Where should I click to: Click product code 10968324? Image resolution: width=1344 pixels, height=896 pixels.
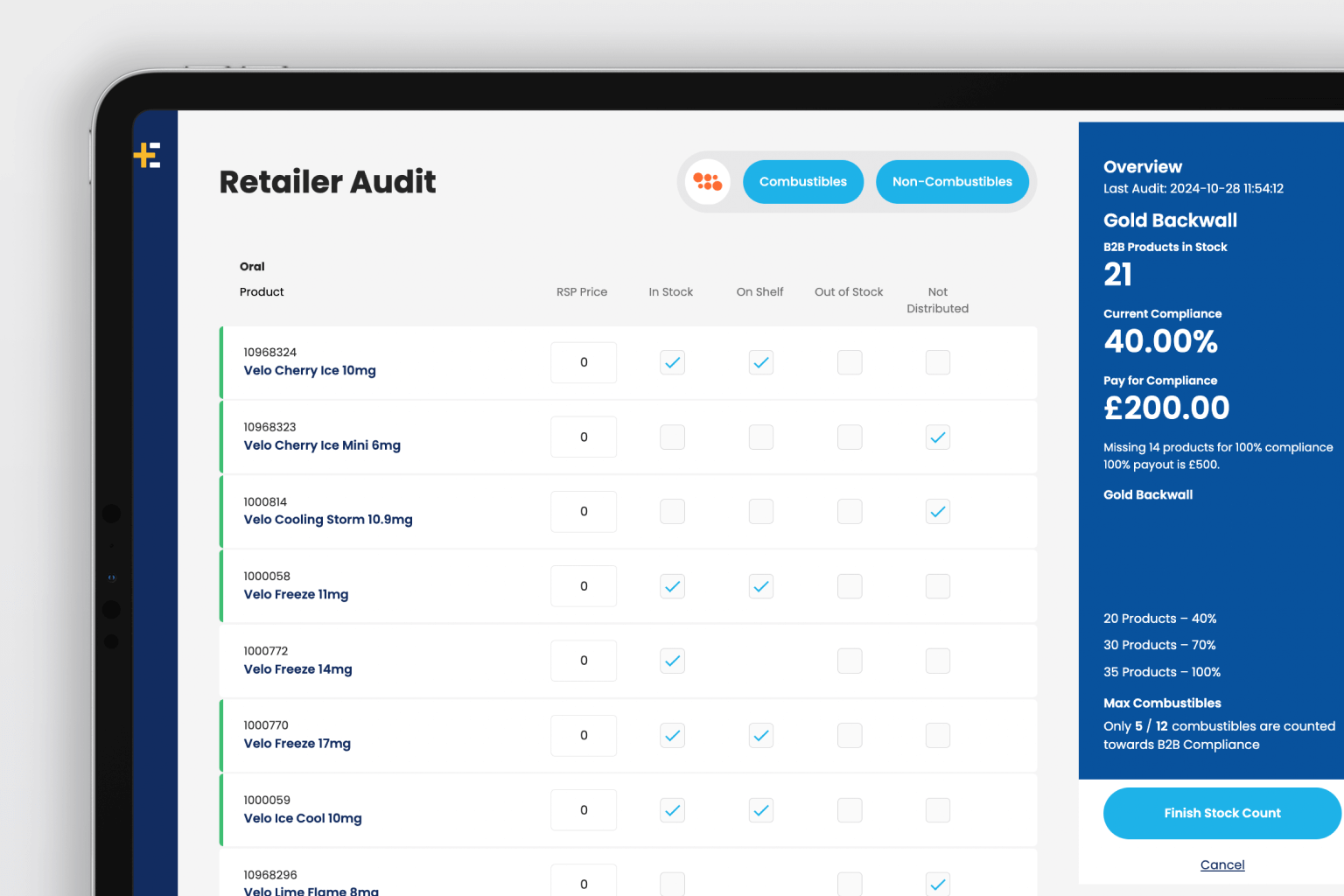tap(269, 352)
